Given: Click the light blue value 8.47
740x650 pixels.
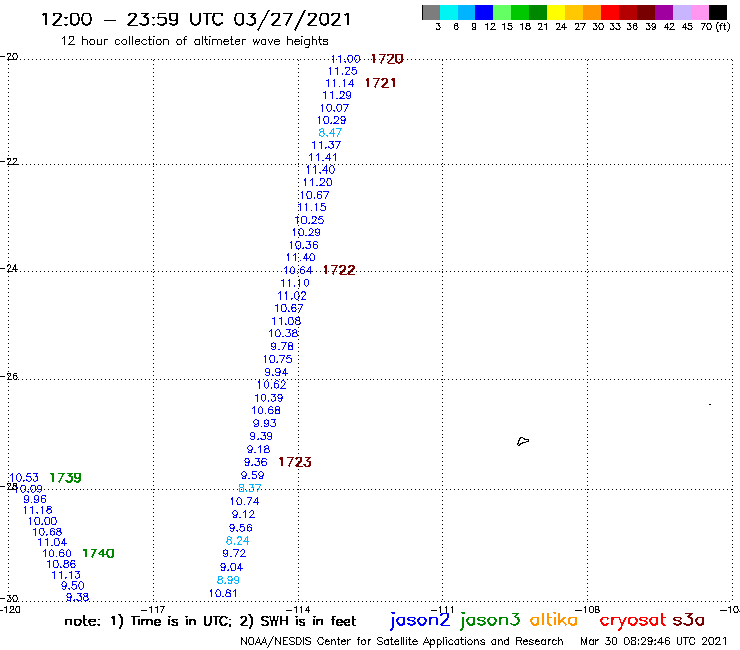Looking at the screenshot, I should pos(330,133).
